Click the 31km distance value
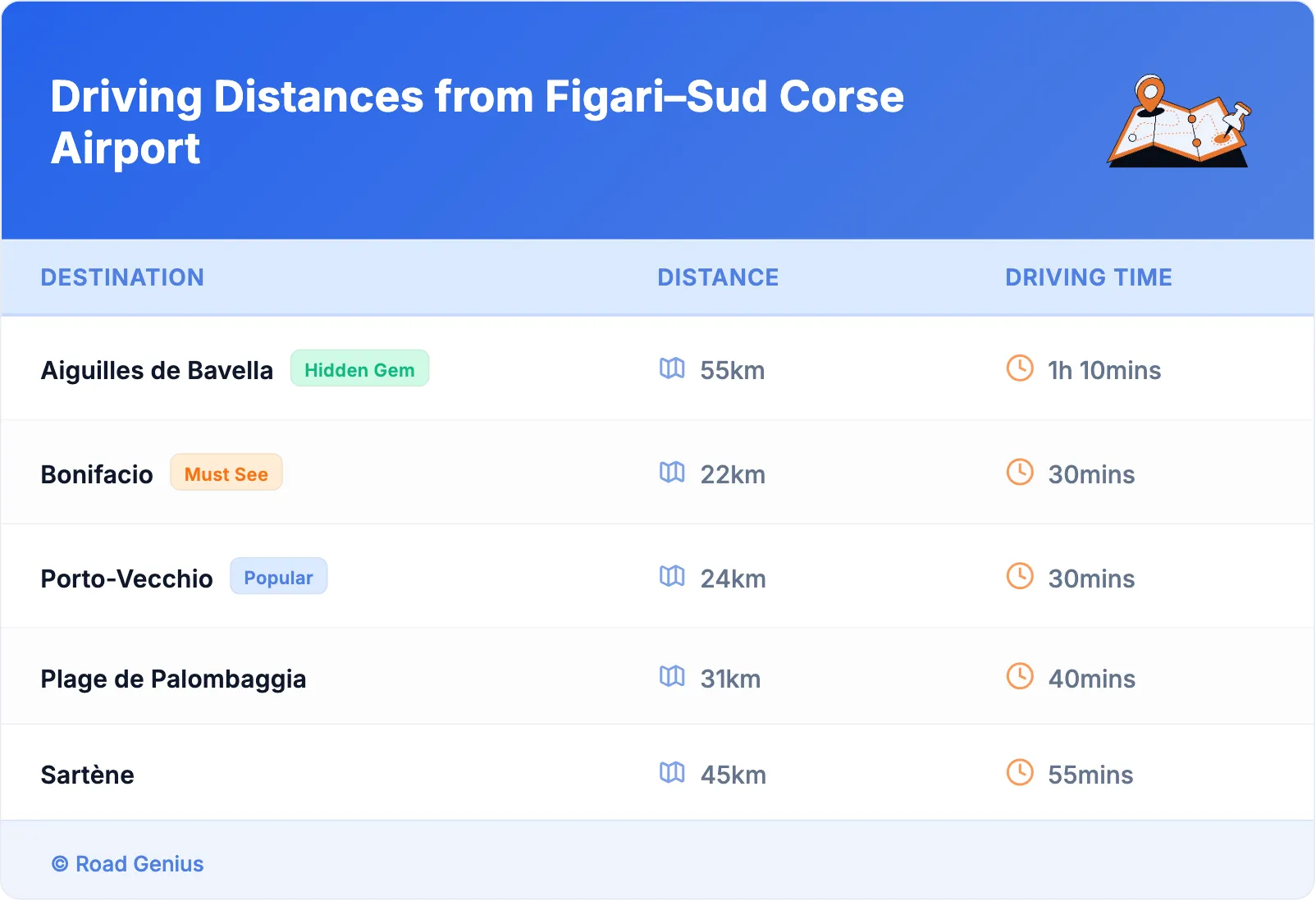 click(x=730, y=679)
